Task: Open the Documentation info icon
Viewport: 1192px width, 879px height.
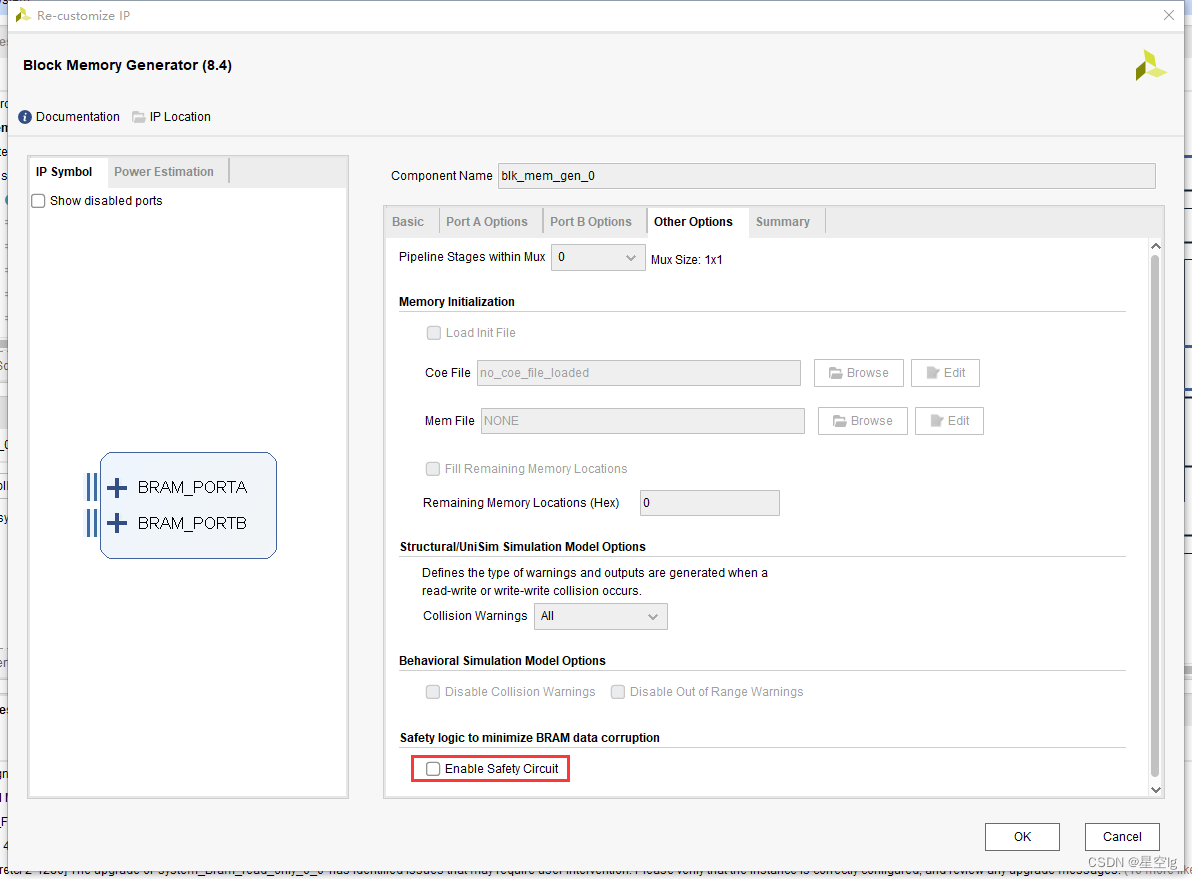Action: (x=25, y=117)
